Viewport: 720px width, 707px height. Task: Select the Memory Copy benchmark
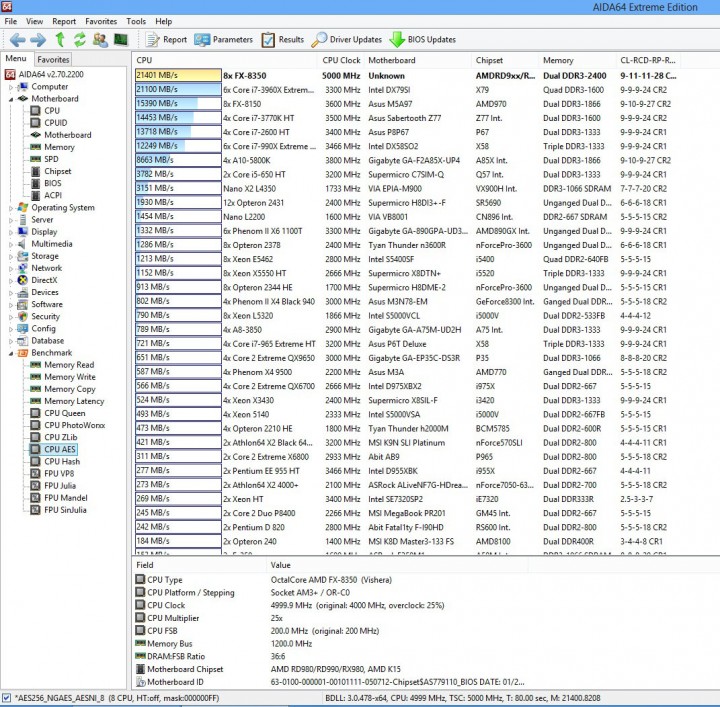point(63,389)
